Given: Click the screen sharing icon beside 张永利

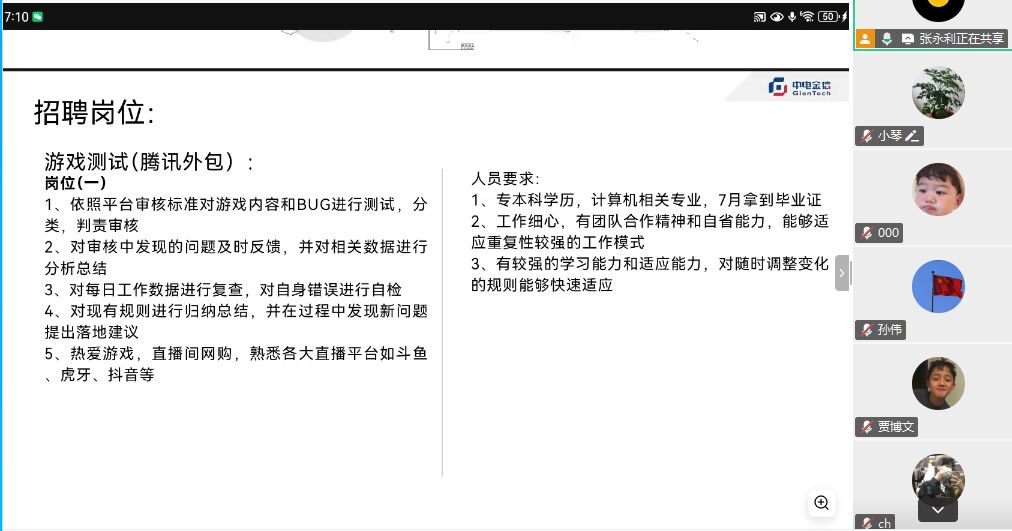Looking at the screenshot, I should 907,38.
